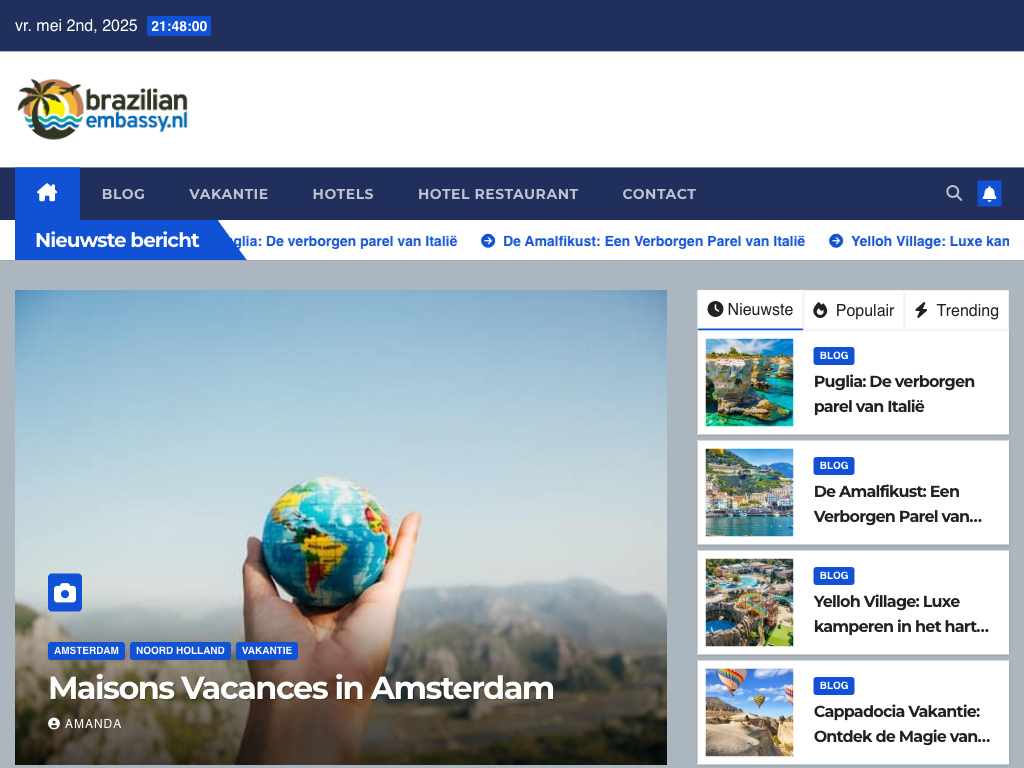Open Maisons Vacances in Amsterdam headline
Screen dimensions: 1024x768
pyautogui.click(x=301, y=688)
